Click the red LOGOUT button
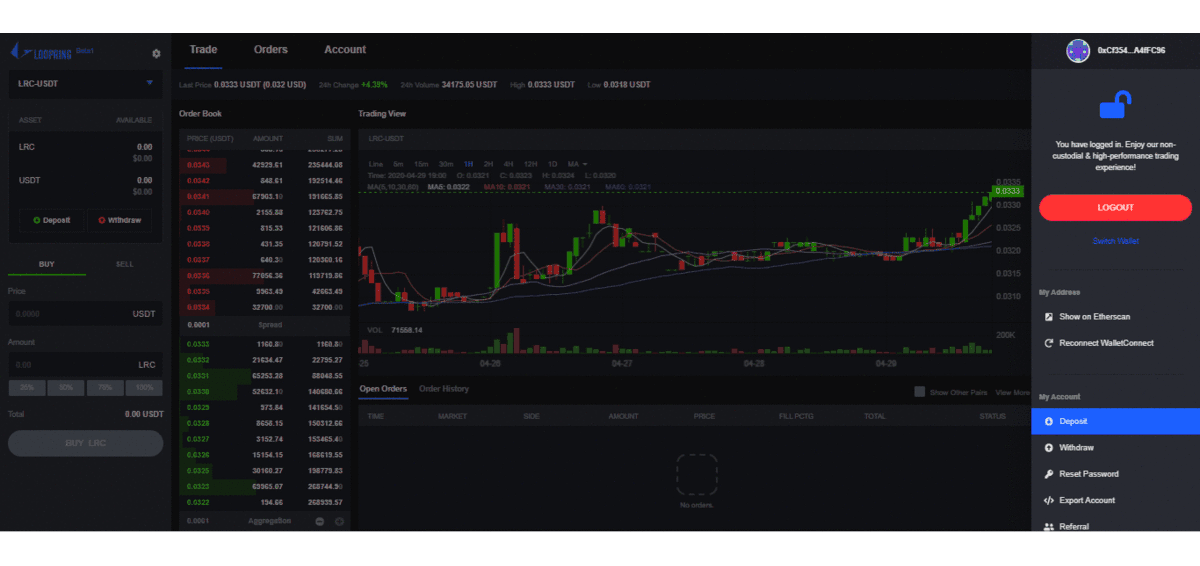 [x=1115, y=207]
